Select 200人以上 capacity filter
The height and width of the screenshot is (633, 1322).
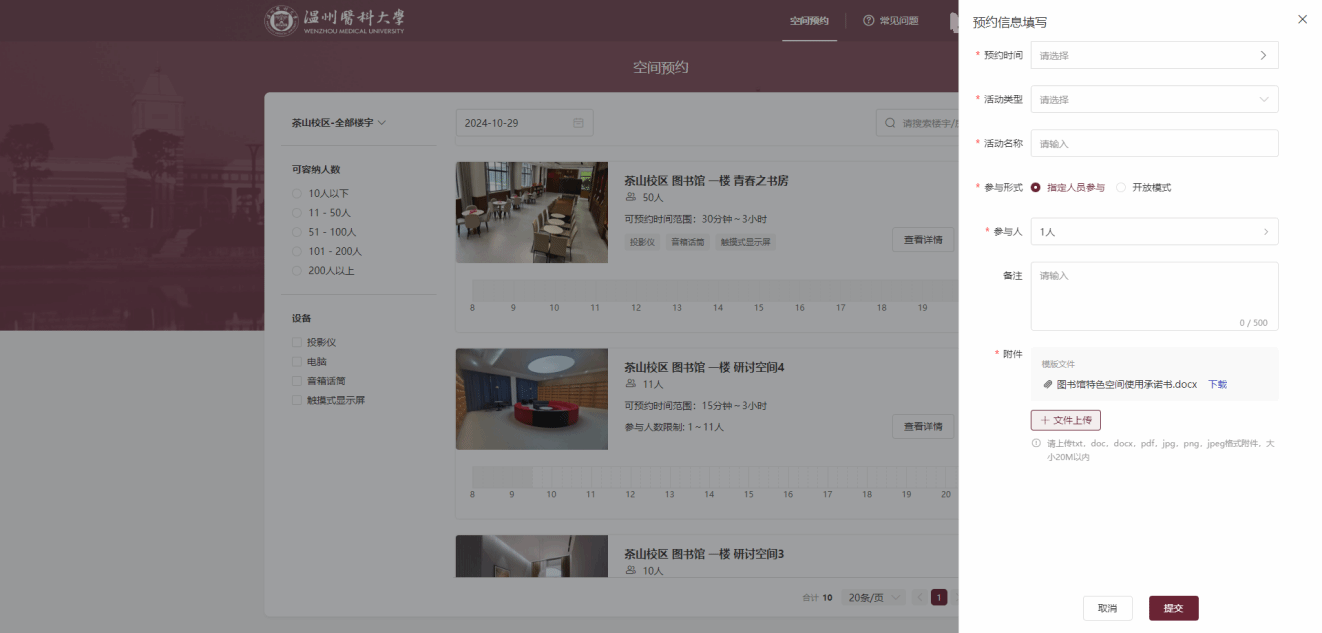pyautogui.click(x=322, y=271)
